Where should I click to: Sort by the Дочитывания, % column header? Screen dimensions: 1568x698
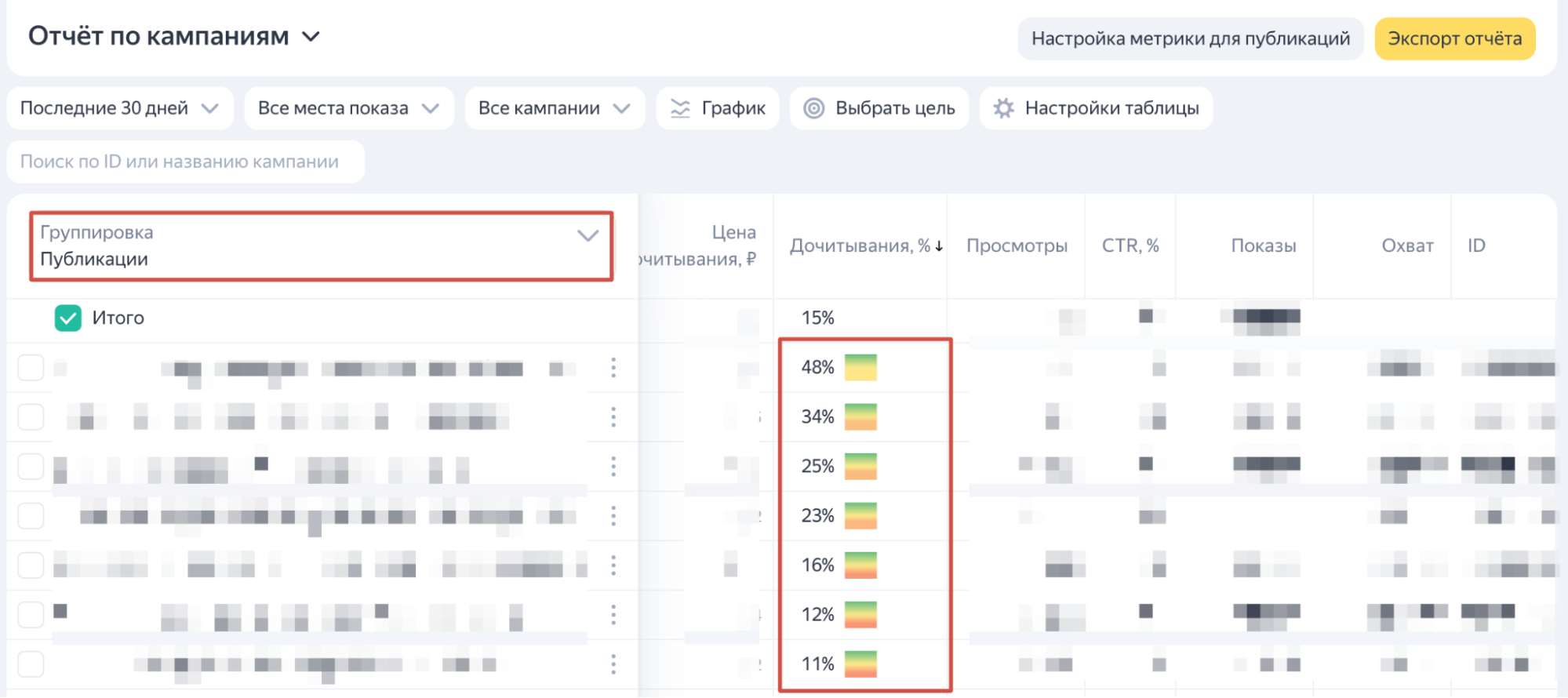pyautogui.click(x=866, y=245)
